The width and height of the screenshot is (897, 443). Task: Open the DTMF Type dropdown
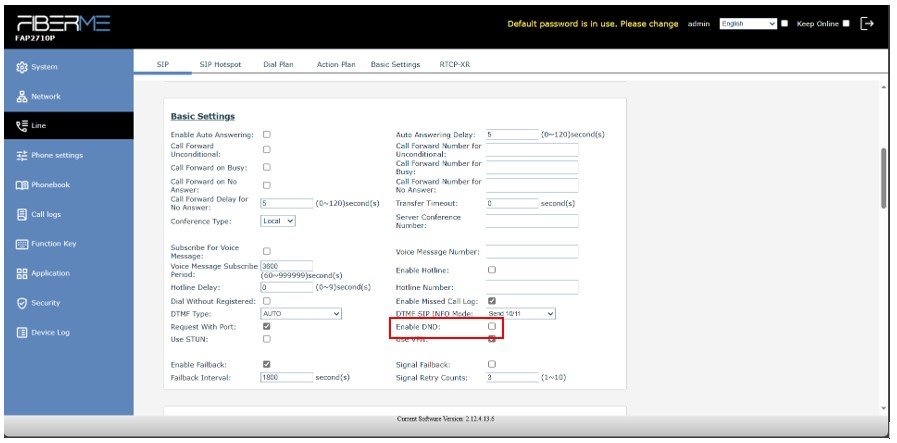click(301, 314)
